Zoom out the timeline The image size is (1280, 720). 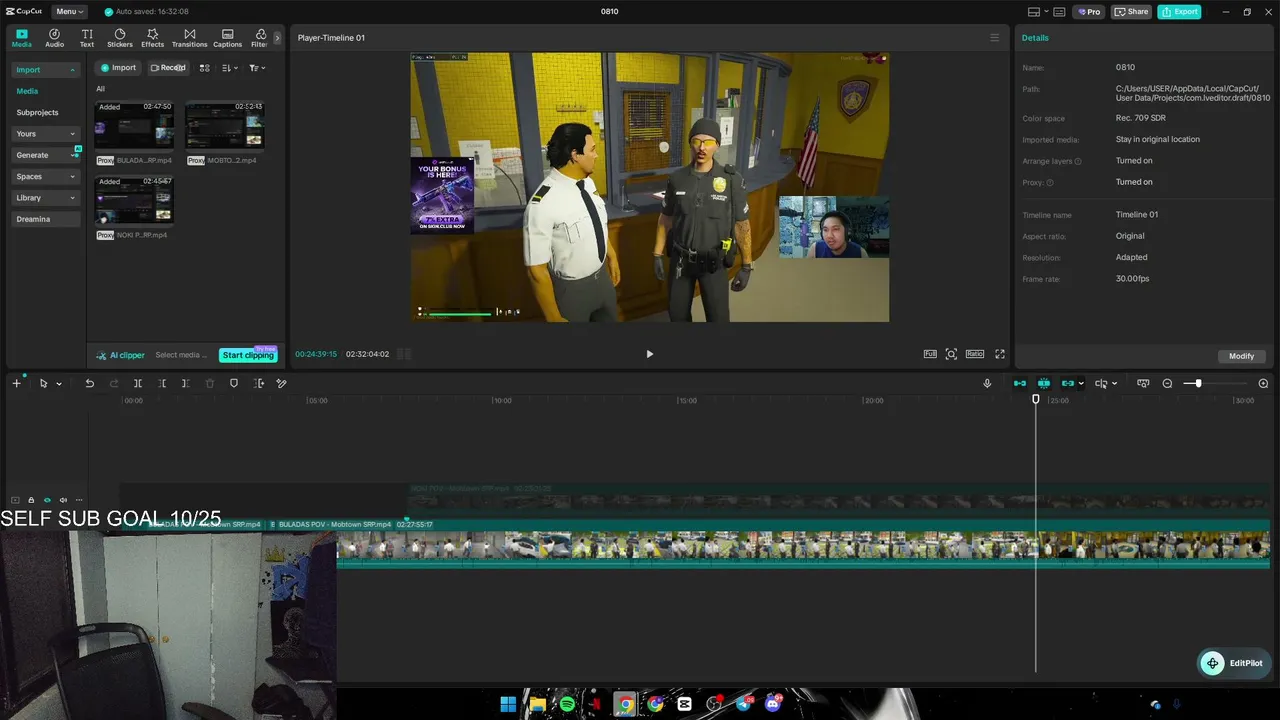1167,383
